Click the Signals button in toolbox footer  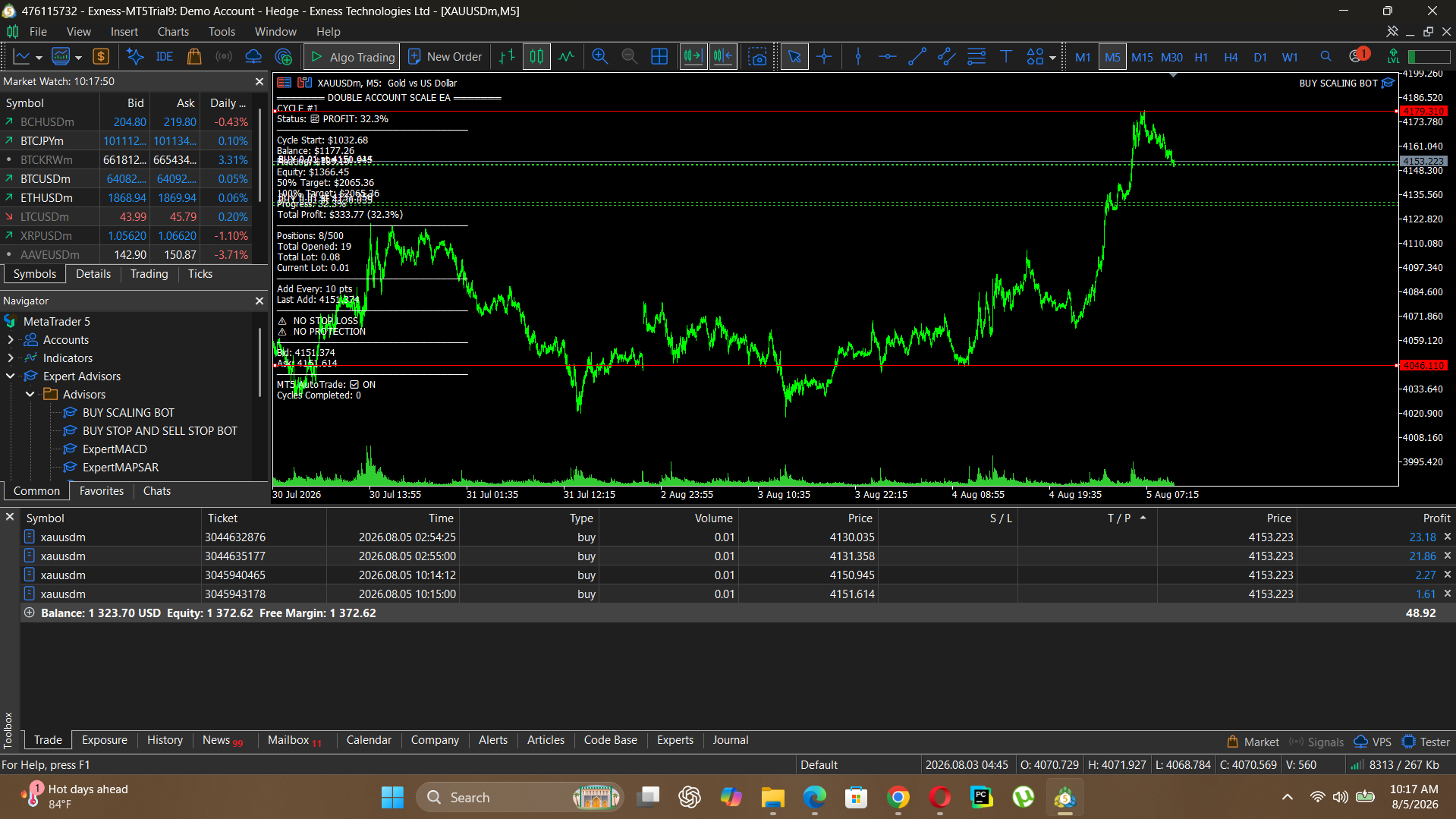pos(1316,742)
